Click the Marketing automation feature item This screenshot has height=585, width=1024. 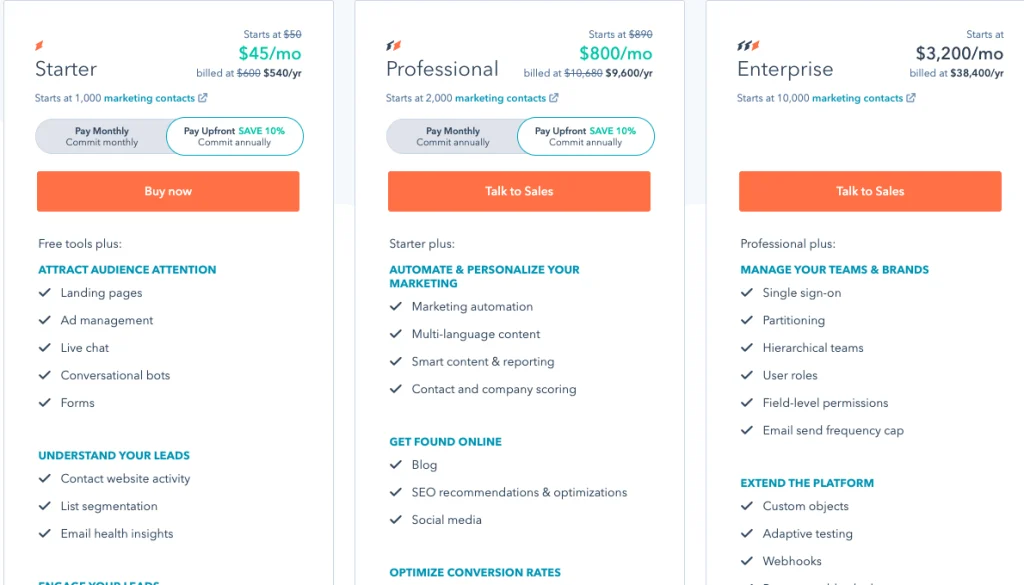point(472,306)
